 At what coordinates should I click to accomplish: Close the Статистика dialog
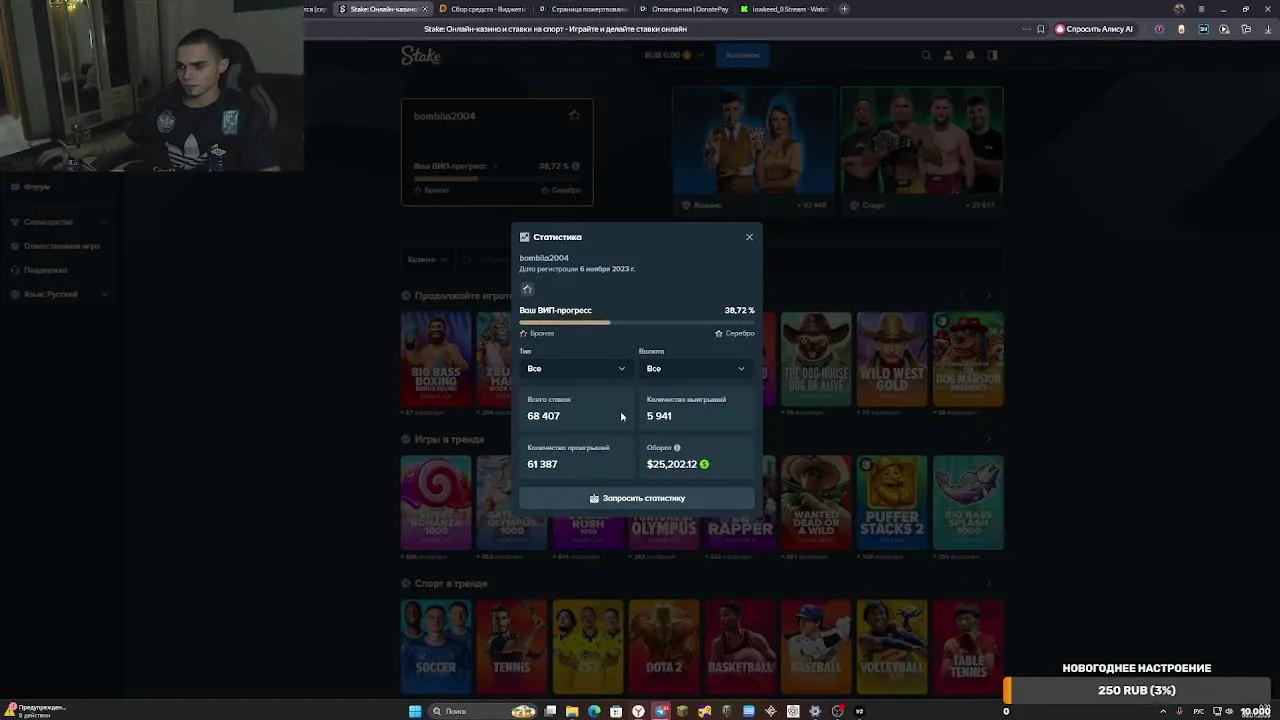click(x=749, y=237)
